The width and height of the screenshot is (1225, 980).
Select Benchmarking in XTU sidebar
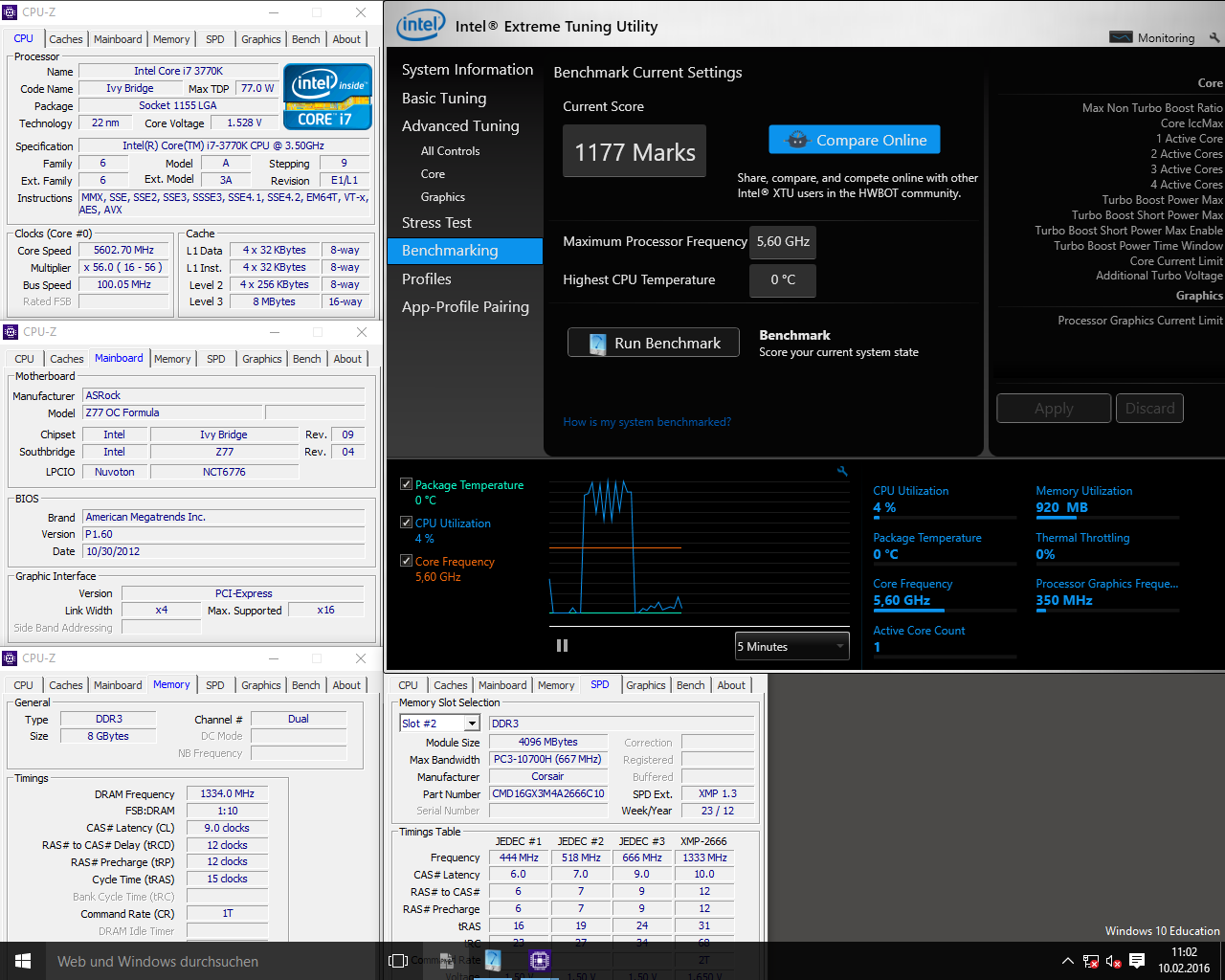[x=465, y=251]
